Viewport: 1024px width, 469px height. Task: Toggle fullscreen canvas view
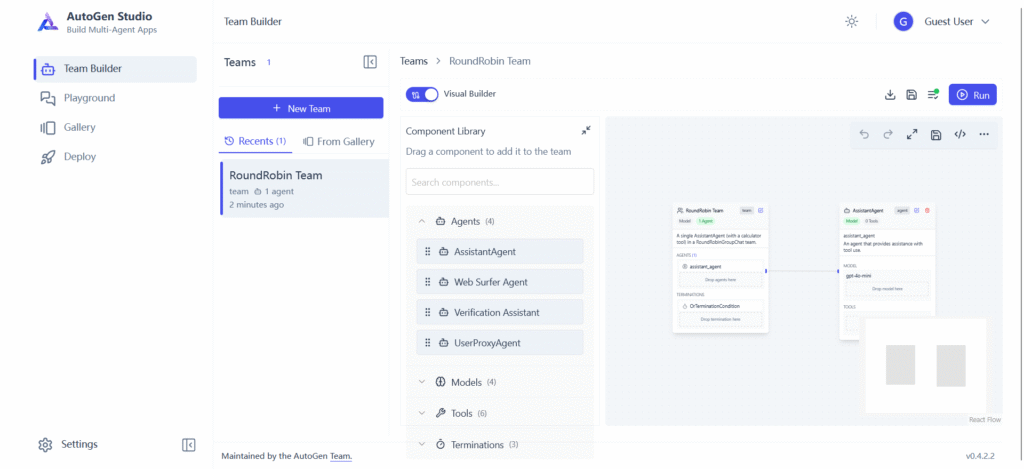912,135
